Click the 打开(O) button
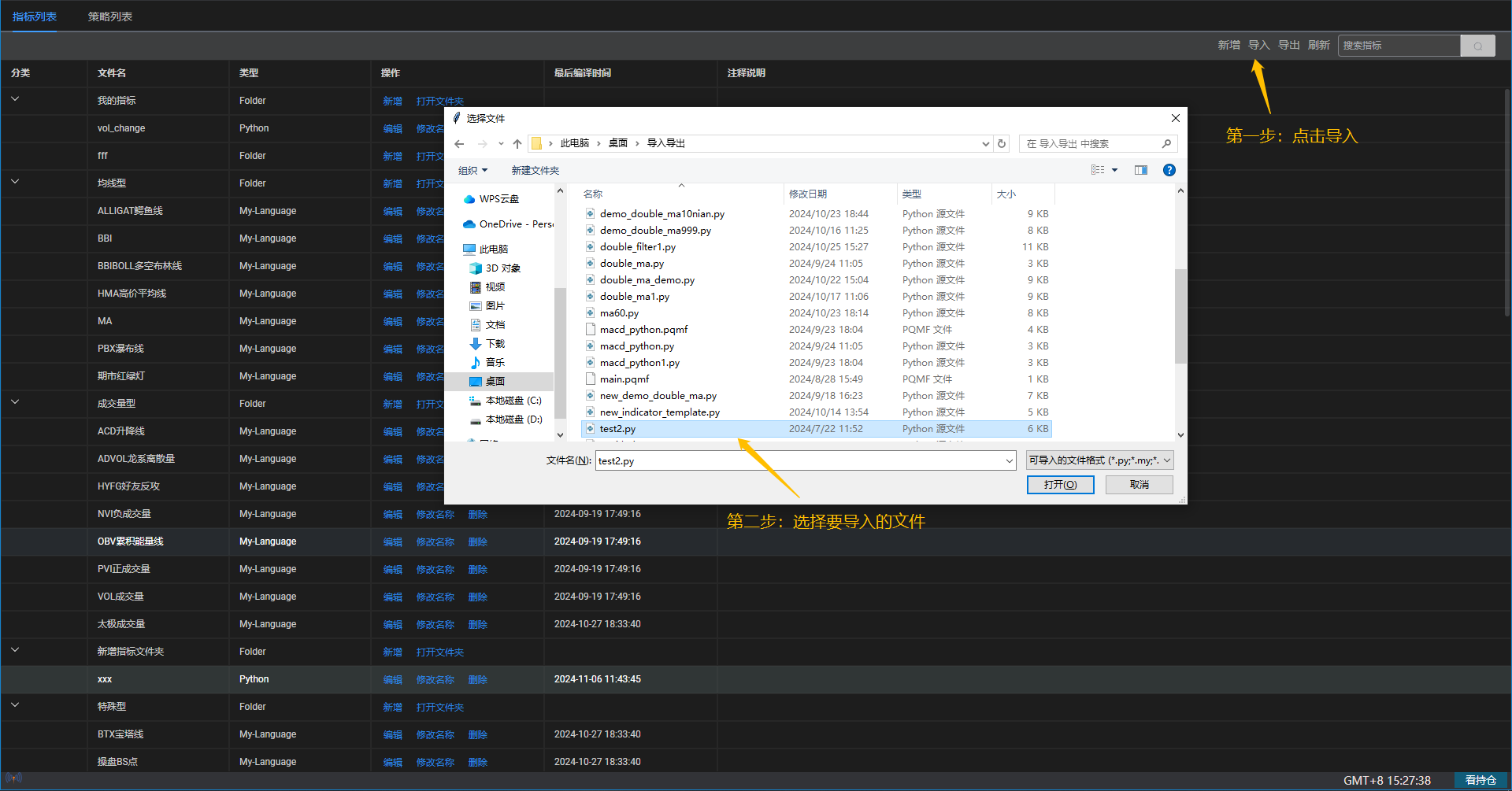This screenshot has width=1512, height=791. [x=1060, y=485]
